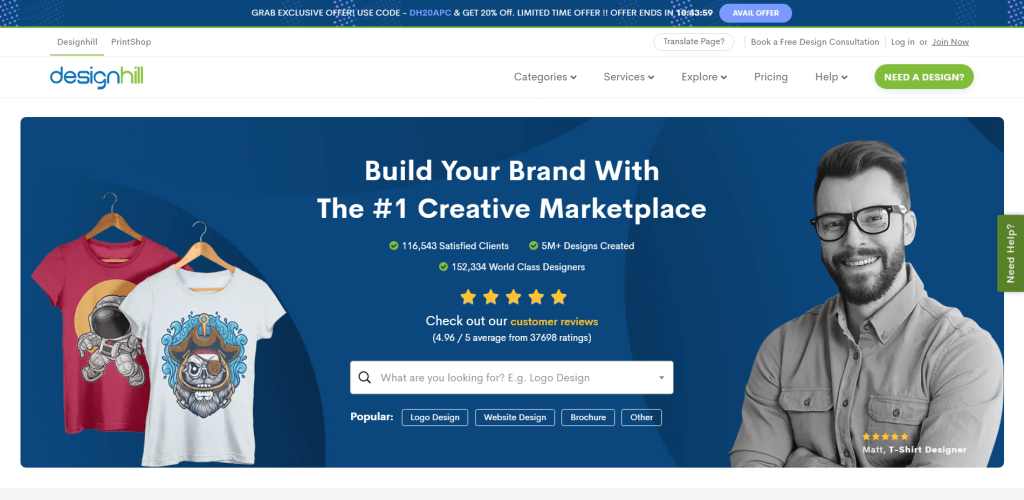Open search box dropdown arrow

661,378
